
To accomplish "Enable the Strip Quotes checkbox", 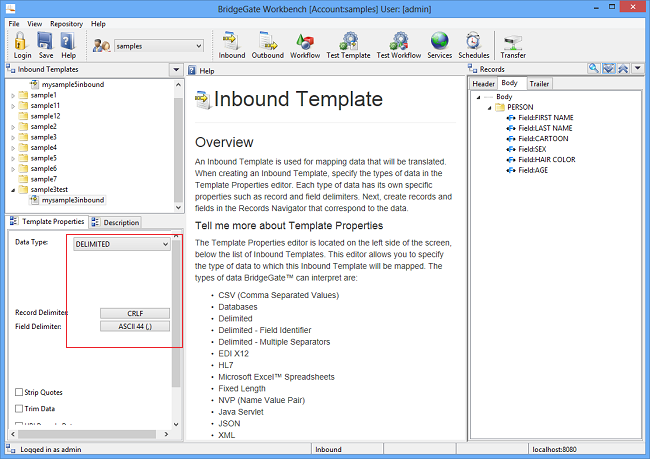I will 19,392.
